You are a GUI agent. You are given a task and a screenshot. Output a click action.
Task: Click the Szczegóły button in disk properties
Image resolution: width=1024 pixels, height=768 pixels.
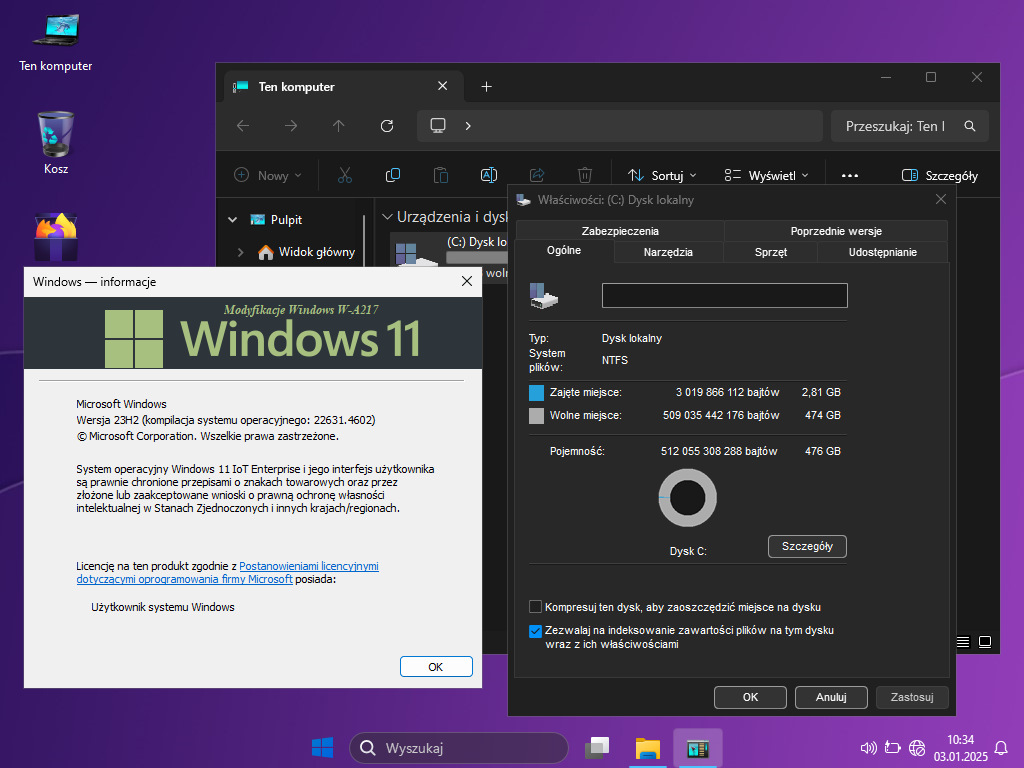click(x=807, y=546)
